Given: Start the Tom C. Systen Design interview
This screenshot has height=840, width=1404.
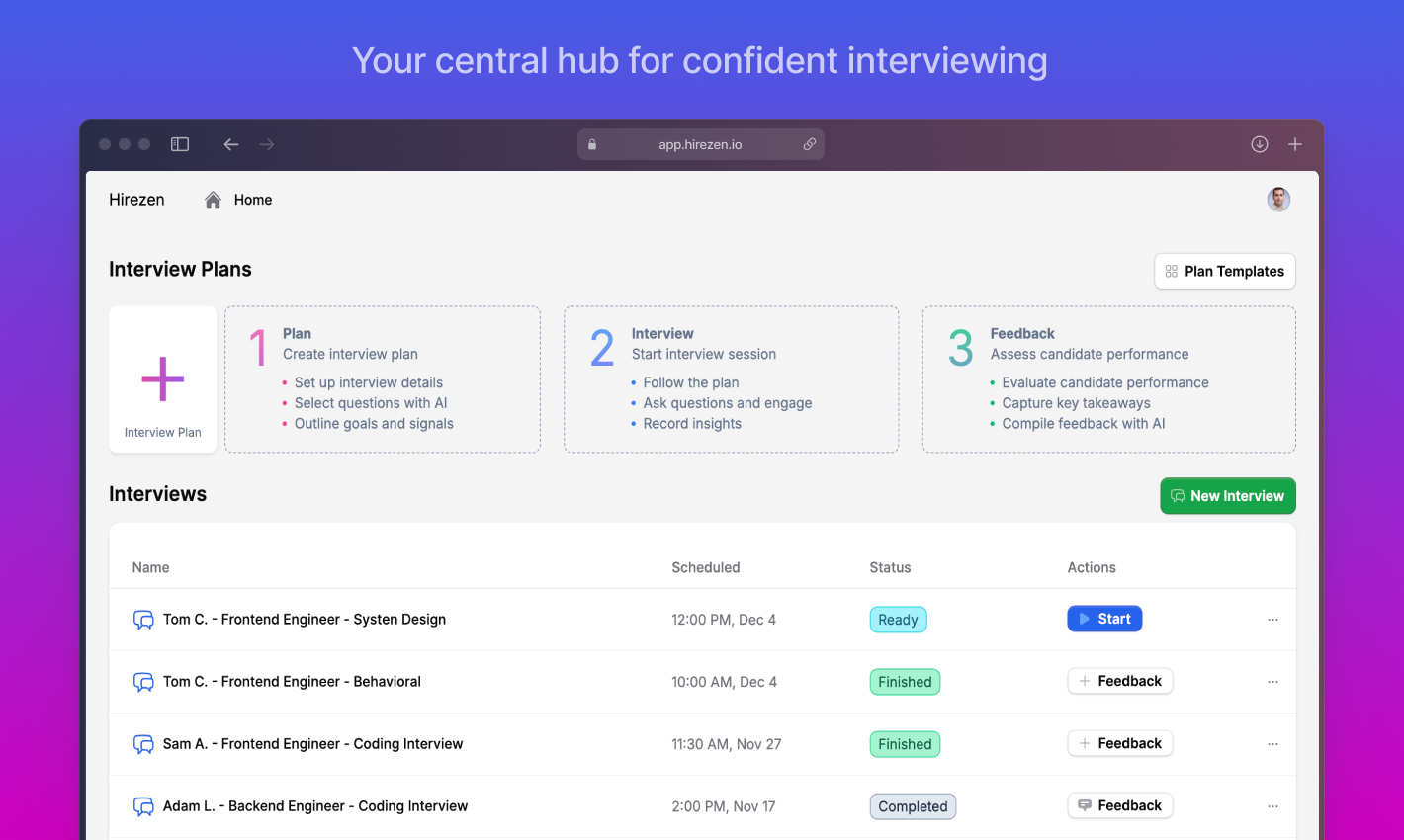Looking at the screenshot, I should pyautogui.click(x=1104, y=619).
